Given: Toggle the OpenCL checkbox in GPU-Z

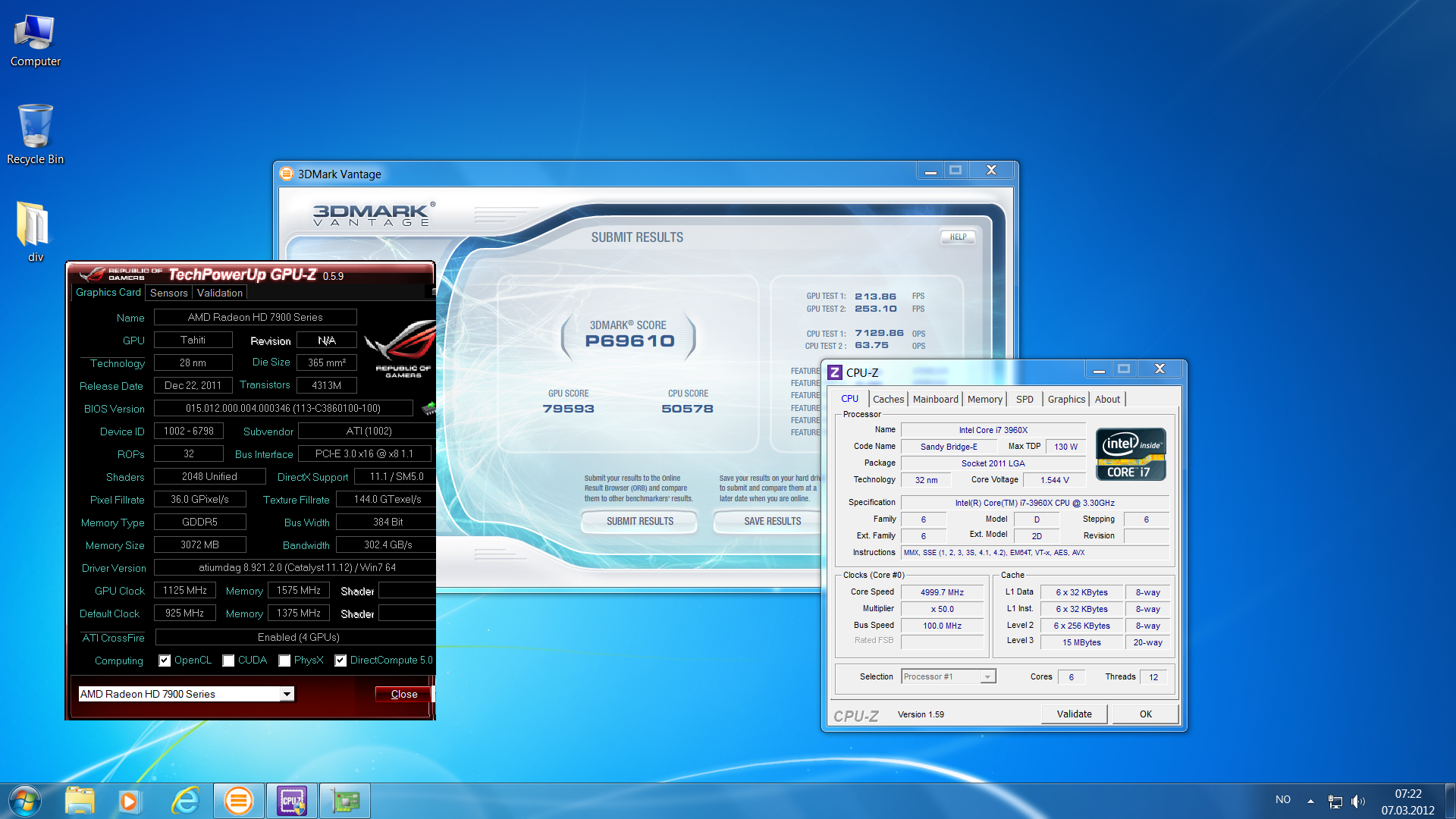Looking at the screenshot, I should tap(165, 661).
